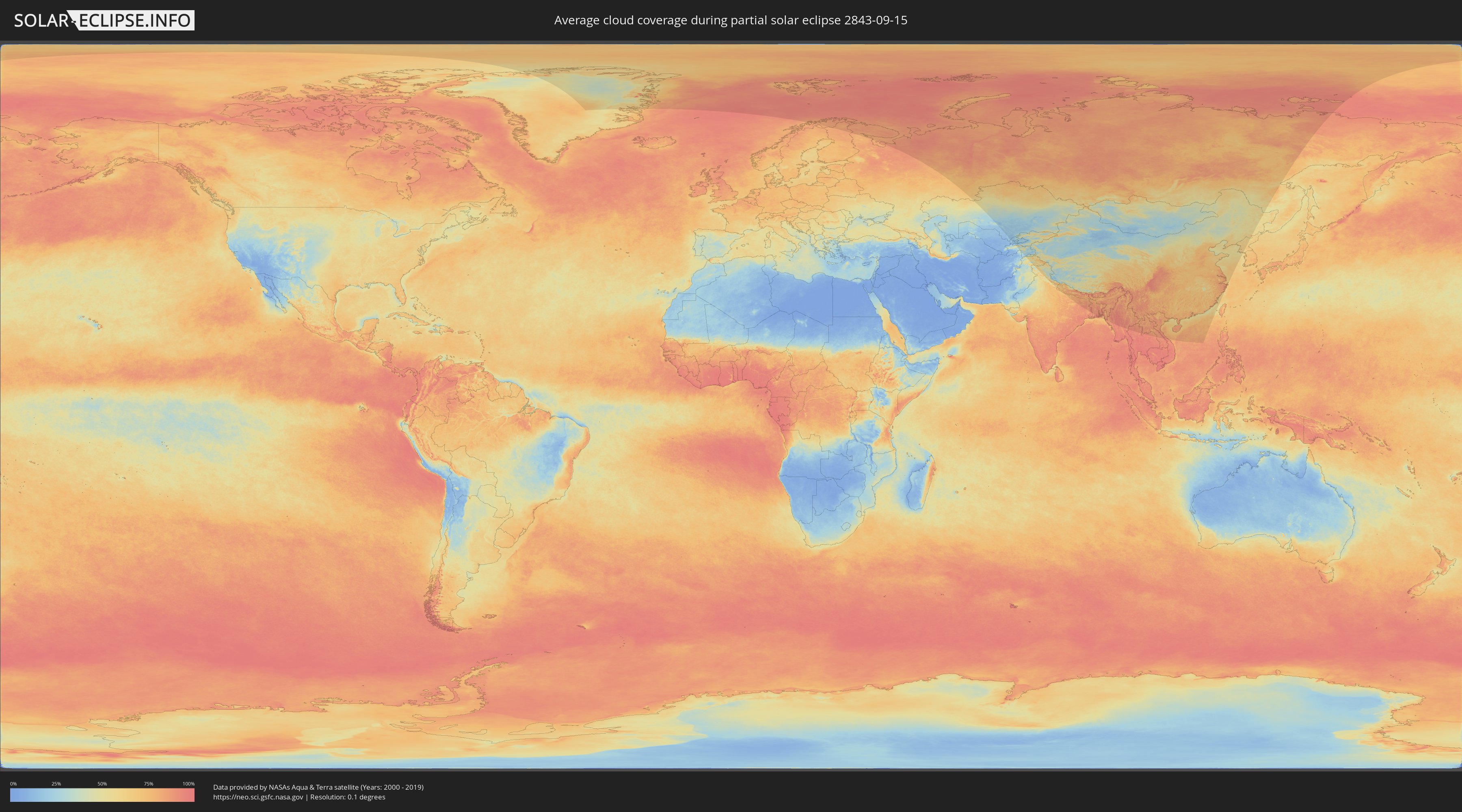Viewport: 1462px width, 812px height.
Task: Click the SOLAR-ECLIPSE.INFO logo
Action: click(104, 20)
